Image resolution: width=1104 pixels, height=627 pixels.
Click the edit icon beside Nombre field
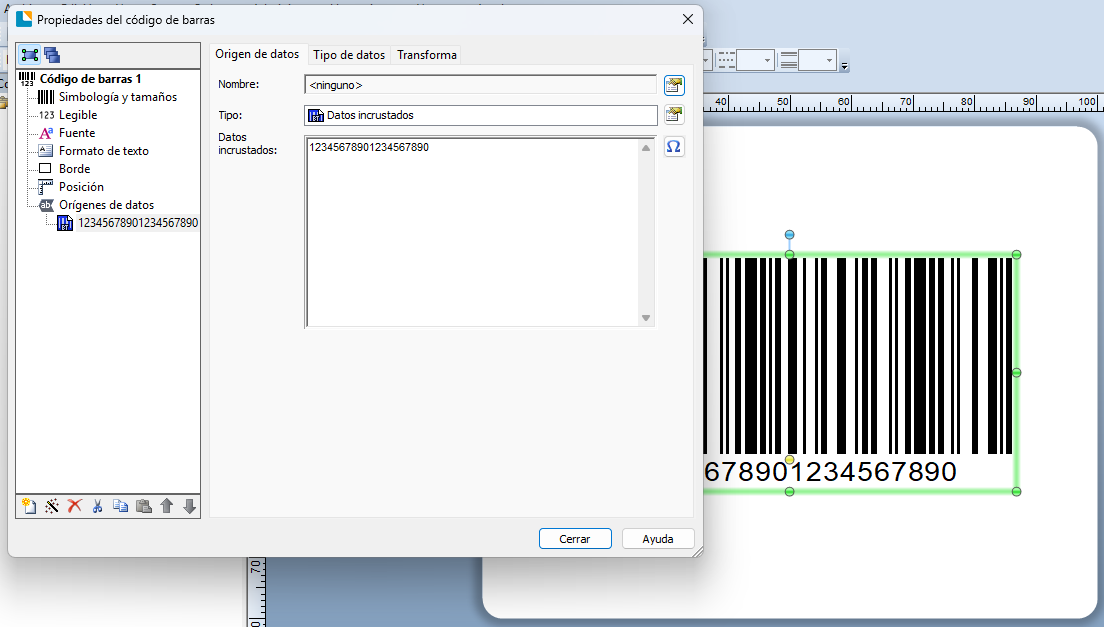click(x=674, y=85)
